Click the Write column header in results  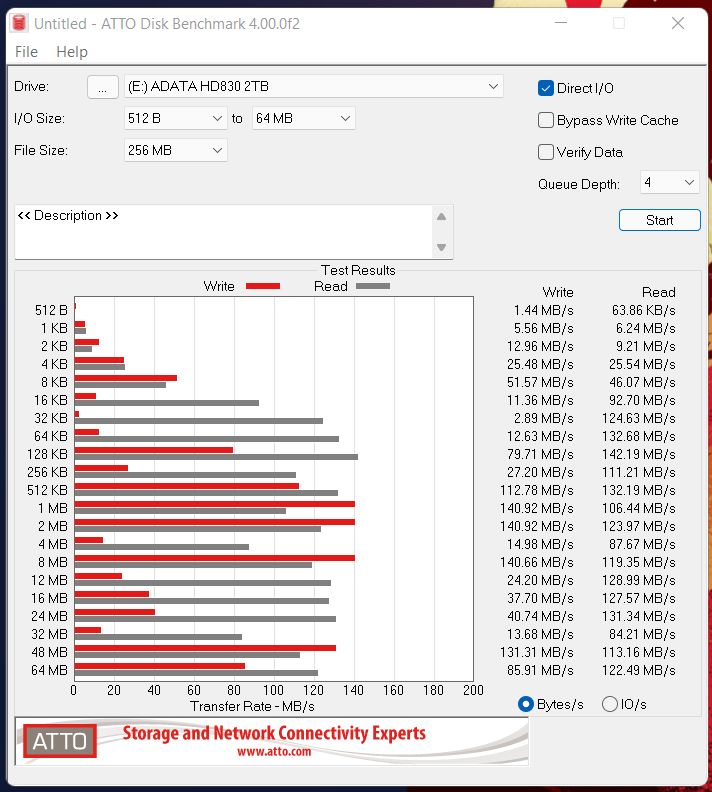point(557,292)
